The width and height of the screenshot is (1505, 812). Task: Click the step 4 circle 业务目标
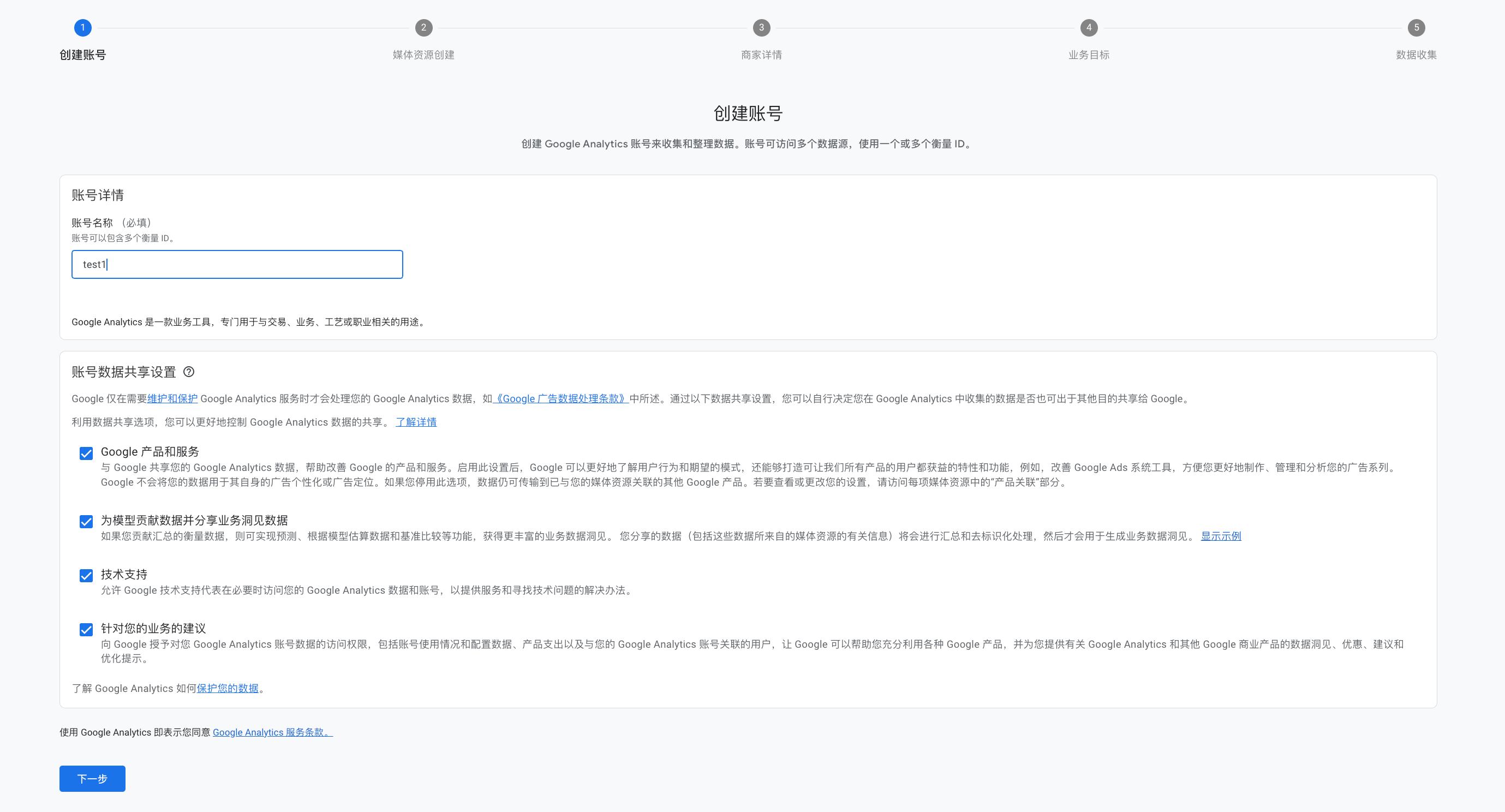(x=1089, y=27)
